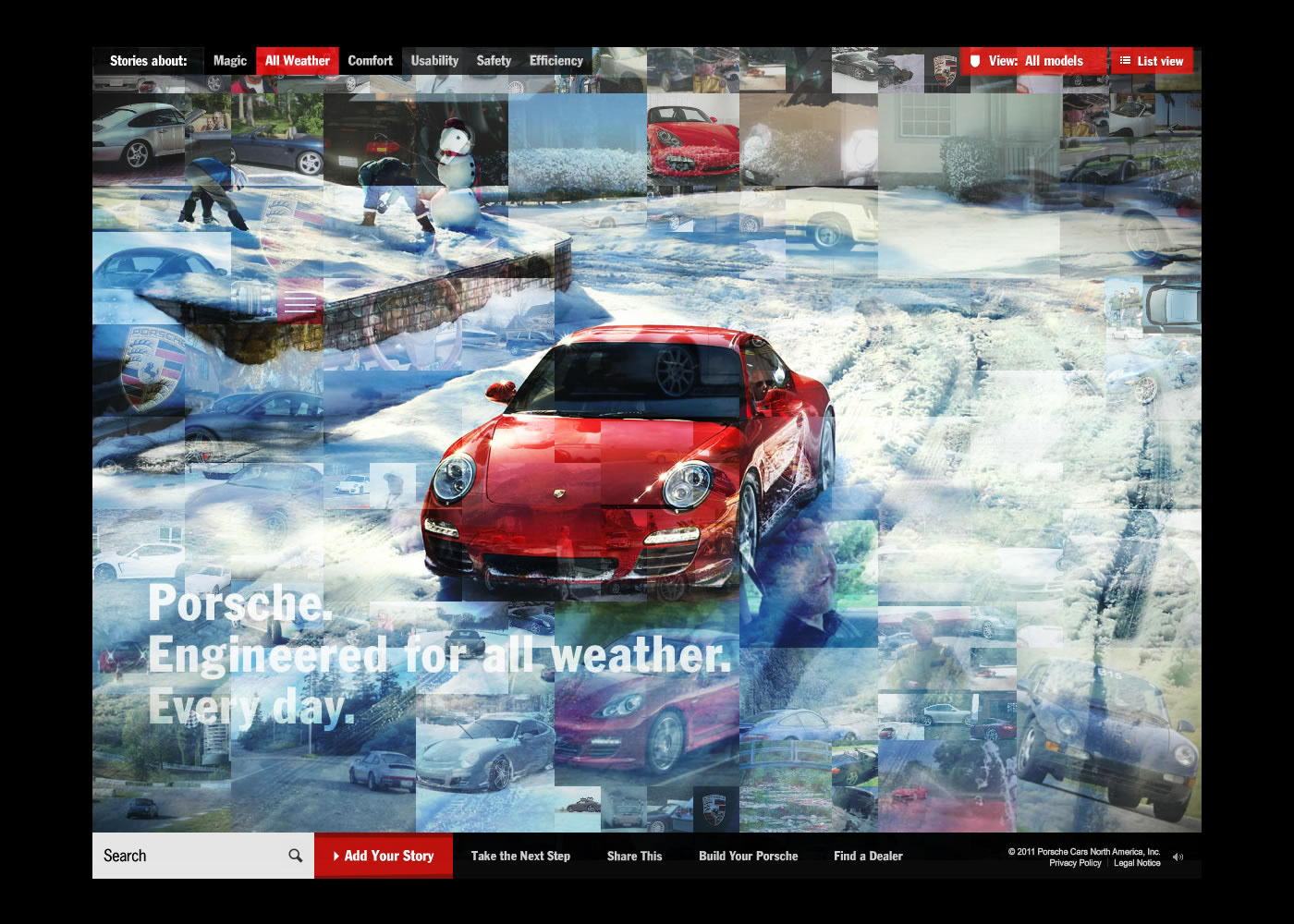Viewport: 1294px width, 924px height.
Task: Click the Porsche crest icon in header
Action: [944, 70]
